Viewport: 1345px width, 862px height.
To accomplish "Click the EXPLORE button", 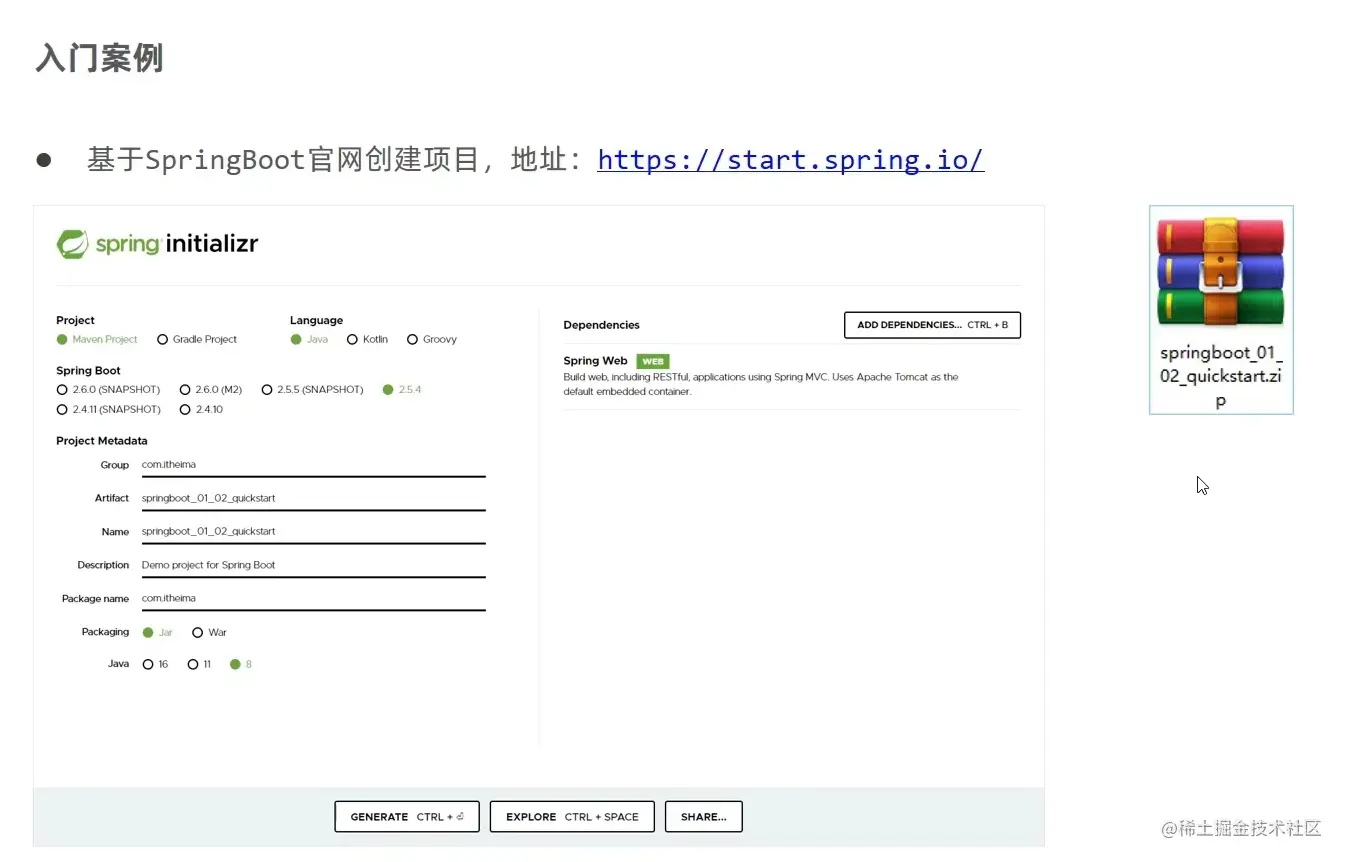I will tap(572, 816).
